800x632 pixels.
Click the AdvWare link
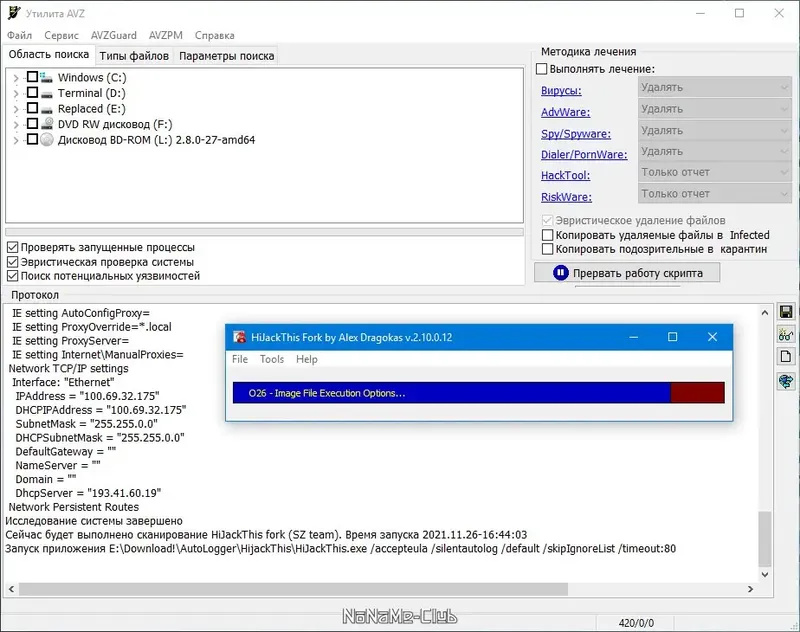click(565, 112)
